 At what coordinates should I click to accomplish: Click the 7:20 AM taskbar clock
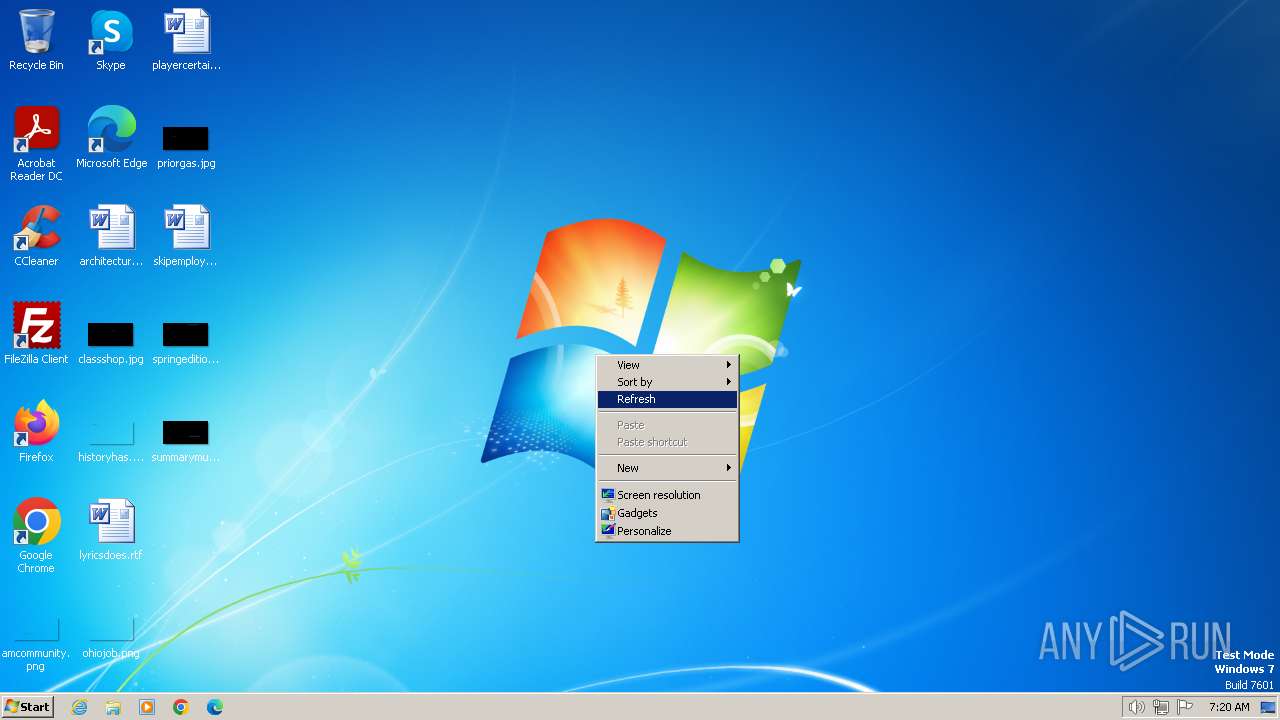point(1229,707)
